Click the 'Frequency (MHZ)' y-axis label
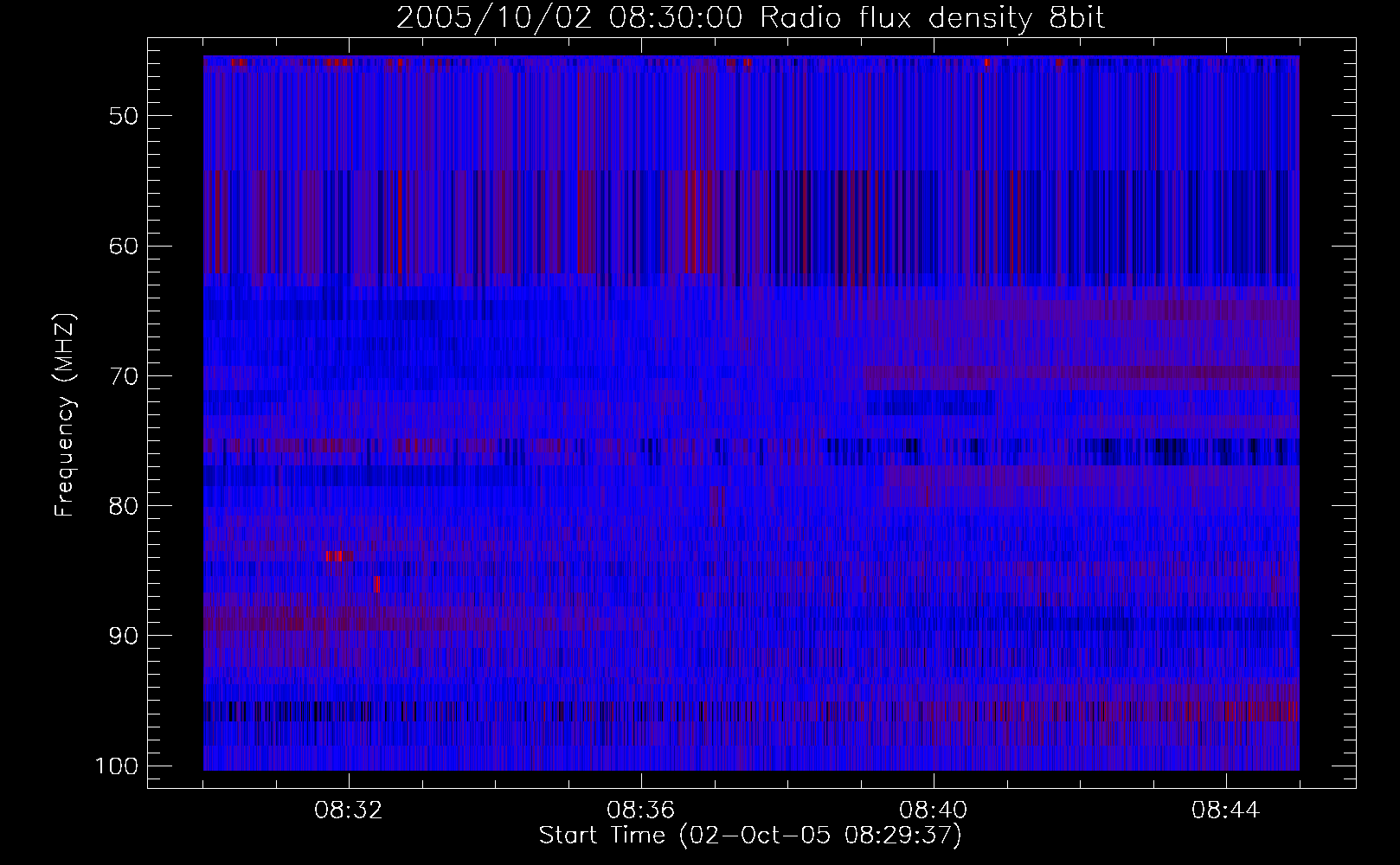Viewport: 1400px width, 865px height. [65, 415]
